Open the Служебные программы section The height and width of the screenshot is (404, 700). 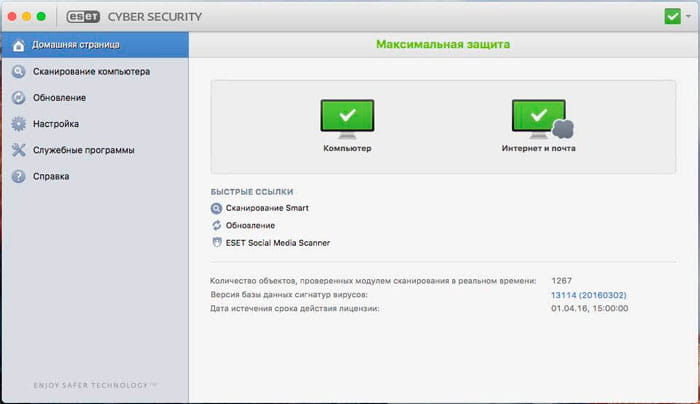pyautogui.click(x=95, y=150)
